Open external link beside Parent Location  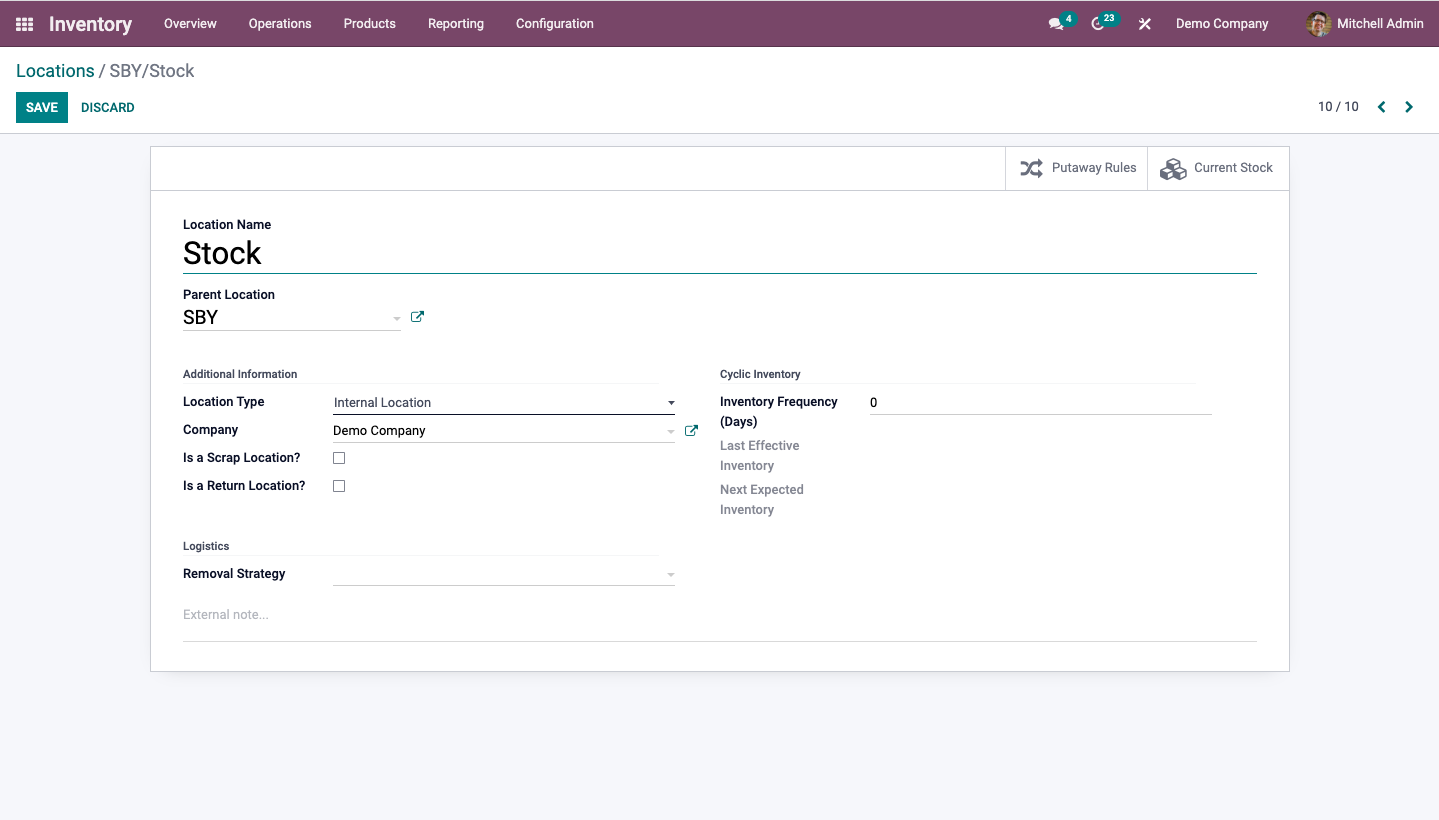418,317
